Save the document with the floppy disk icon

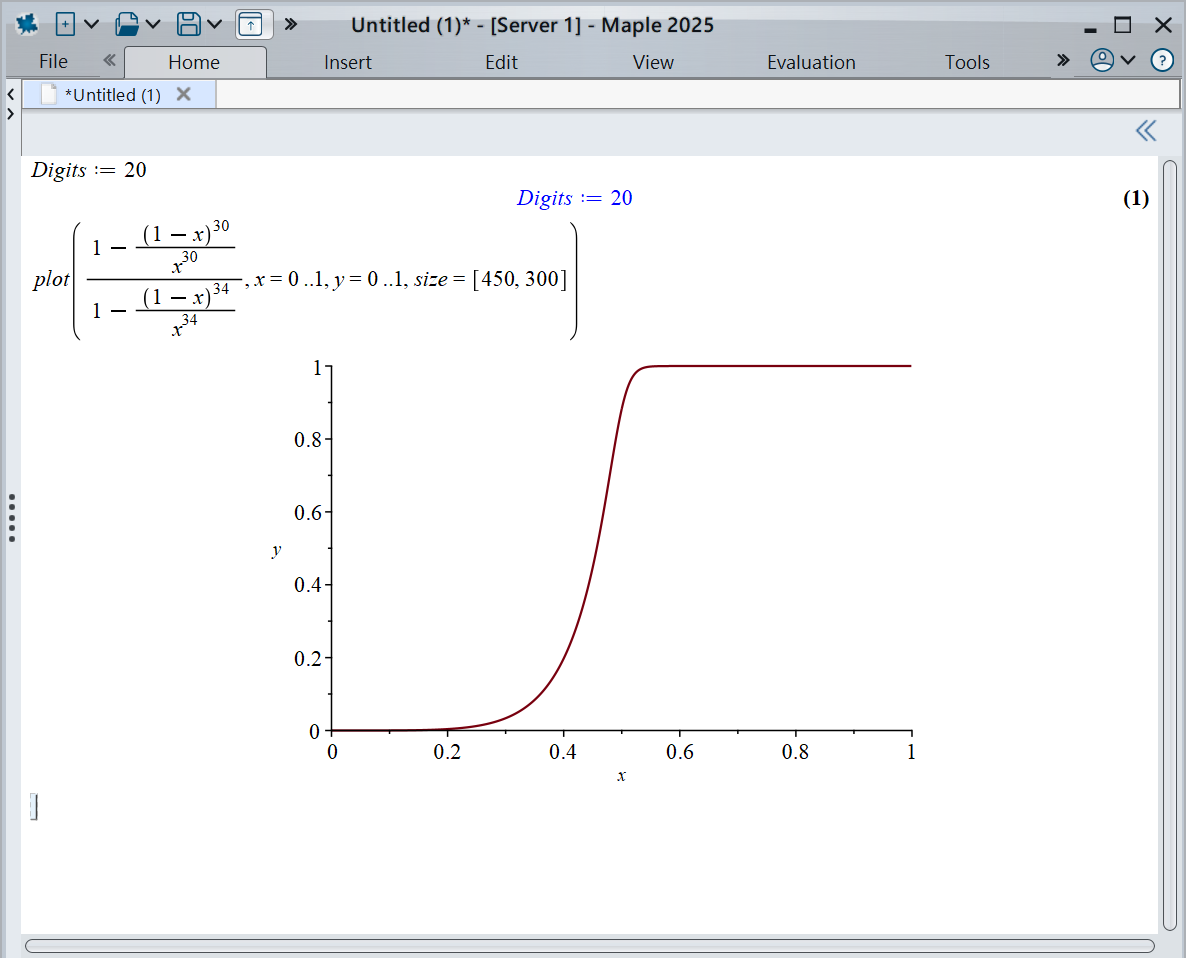[x=188, y=24]
